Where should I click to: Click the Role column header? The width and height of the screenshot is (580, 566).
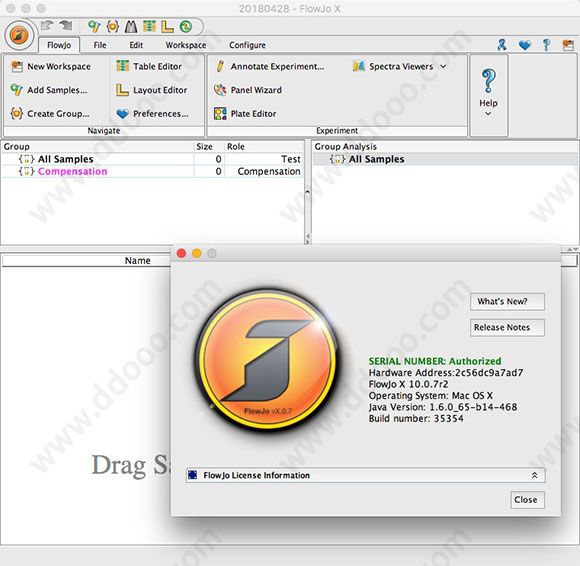pos(264,146)
